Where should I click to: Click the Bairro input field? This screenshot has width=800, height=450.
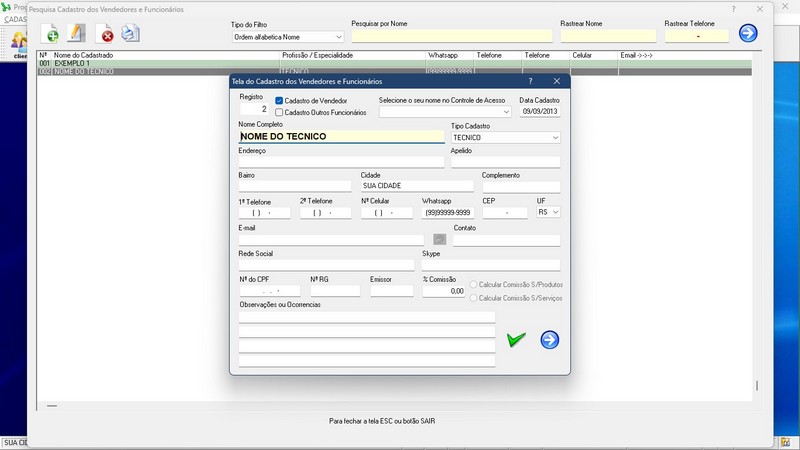pyautogui.click(x=295, y=186)
